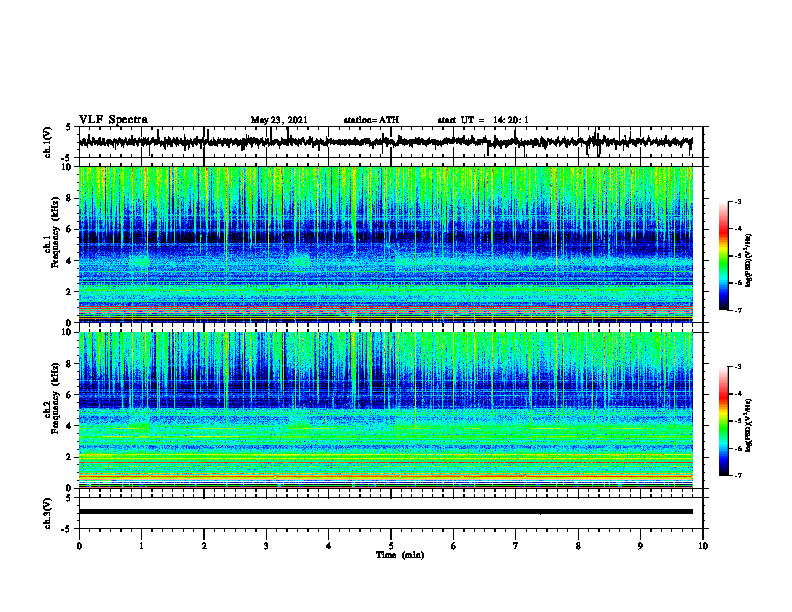Viewport: 792px width, 612px height.
Task: Click time axis tick label "5"
Action: point(391,546)
